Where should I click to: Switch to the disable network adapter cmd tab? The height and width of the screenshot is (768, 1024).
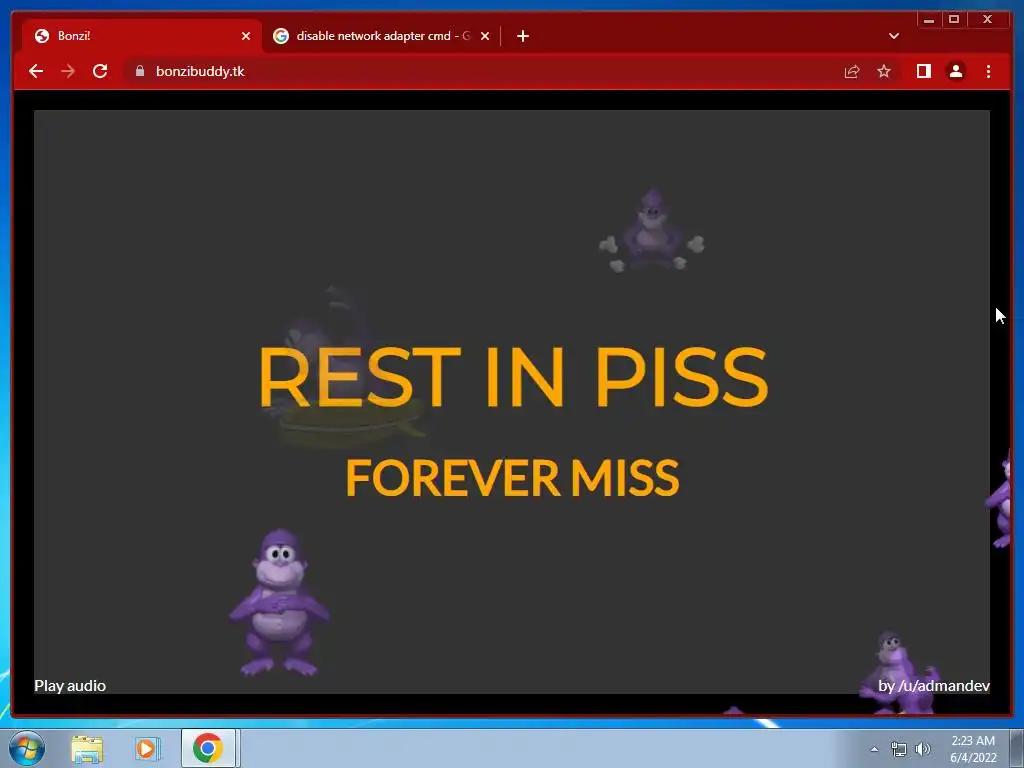click(x=382, y=36)
